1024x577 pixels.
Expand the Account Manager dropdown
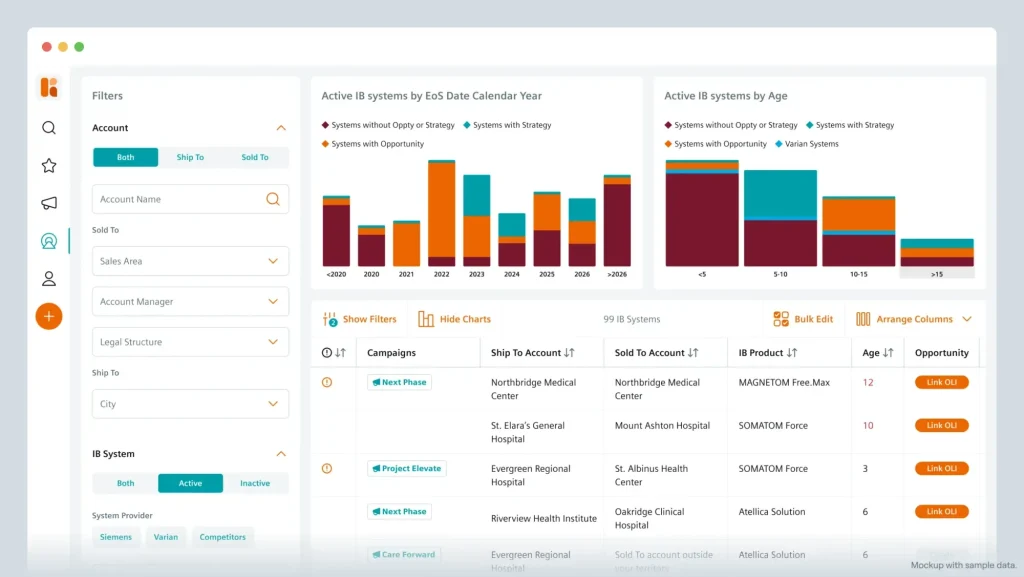pyautogui.click(x=190, y=301)
